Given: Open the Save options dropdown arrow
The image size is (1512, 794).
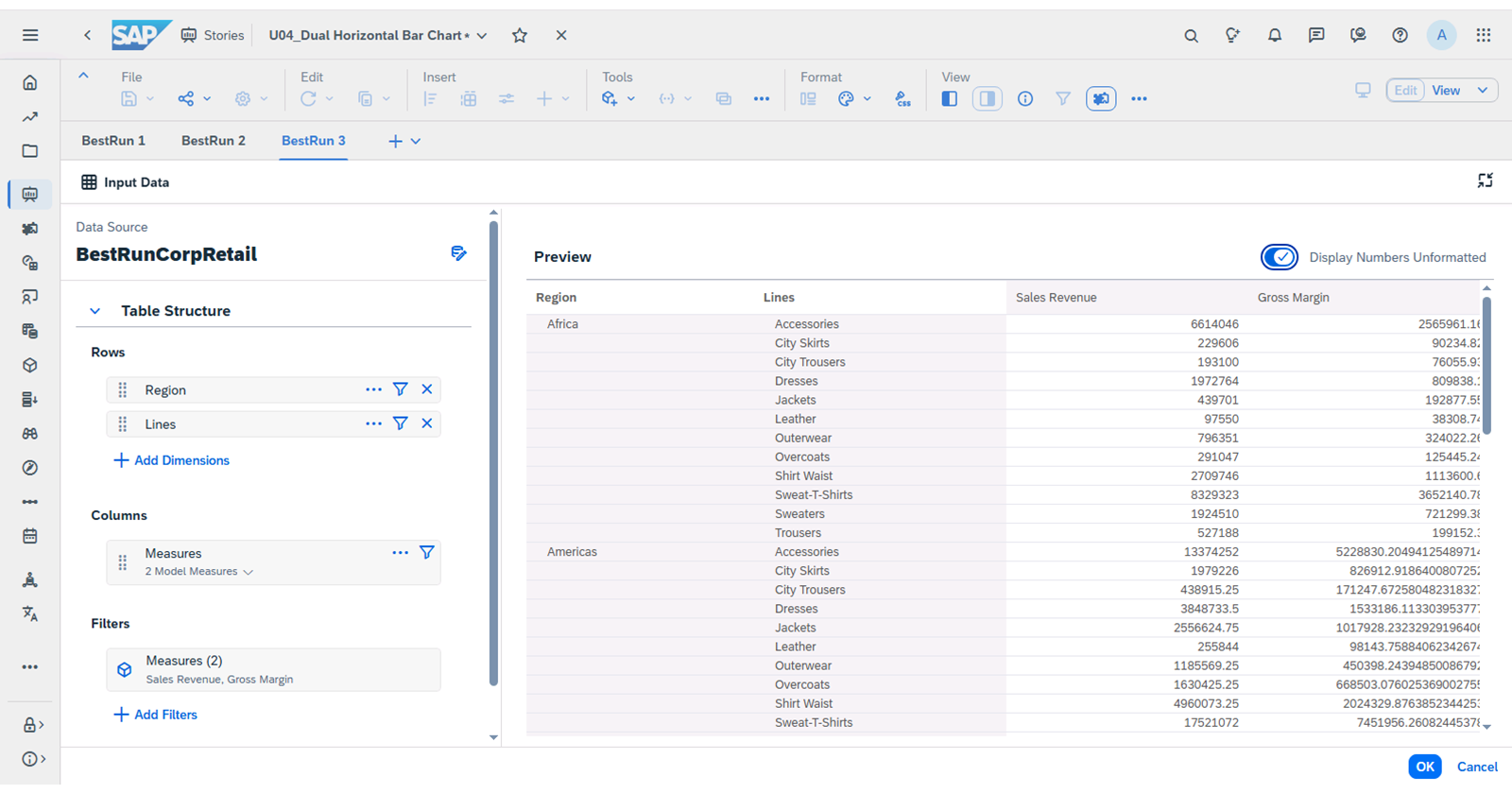Looking at the screenshot, I should click(150, 98).
